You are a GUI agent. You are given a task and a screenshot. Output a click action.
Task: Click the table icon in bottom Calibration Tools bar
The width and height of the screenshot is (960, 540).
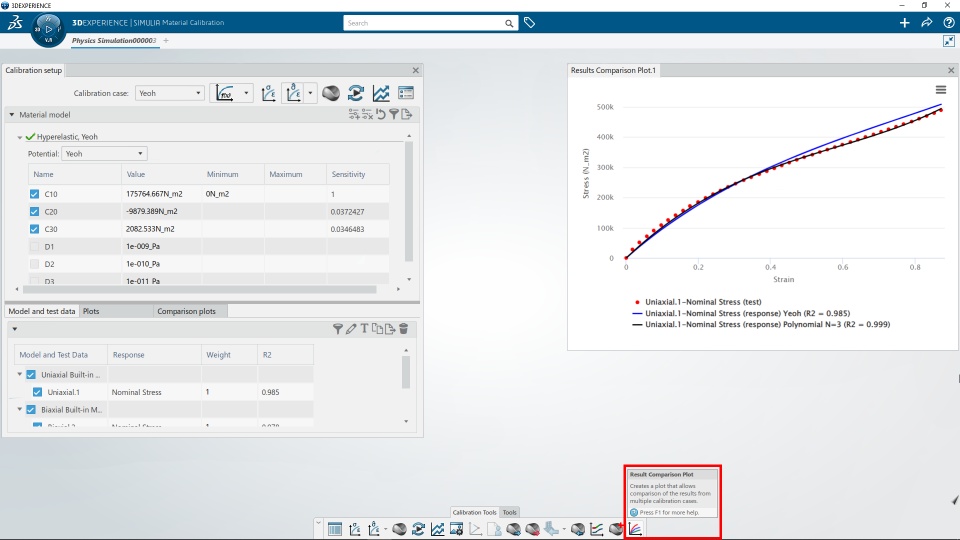pyautogui.click(x=335, y=529)
